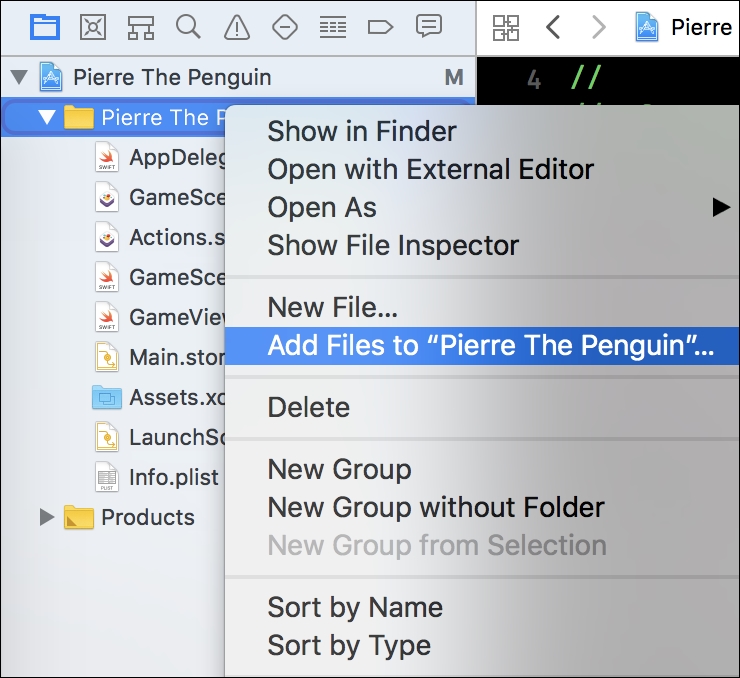Go forward with the right chevron
This screenshot has height=678, width=740.
click(598, 27)
